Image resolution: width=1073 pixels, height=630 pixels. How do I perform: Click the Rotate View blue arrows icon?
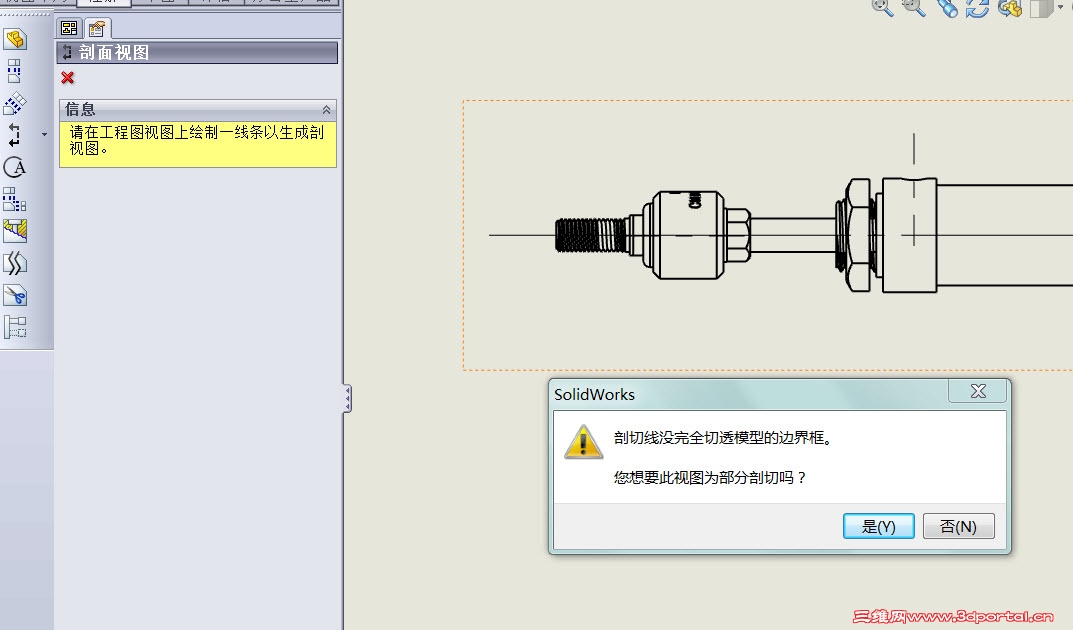977,8
